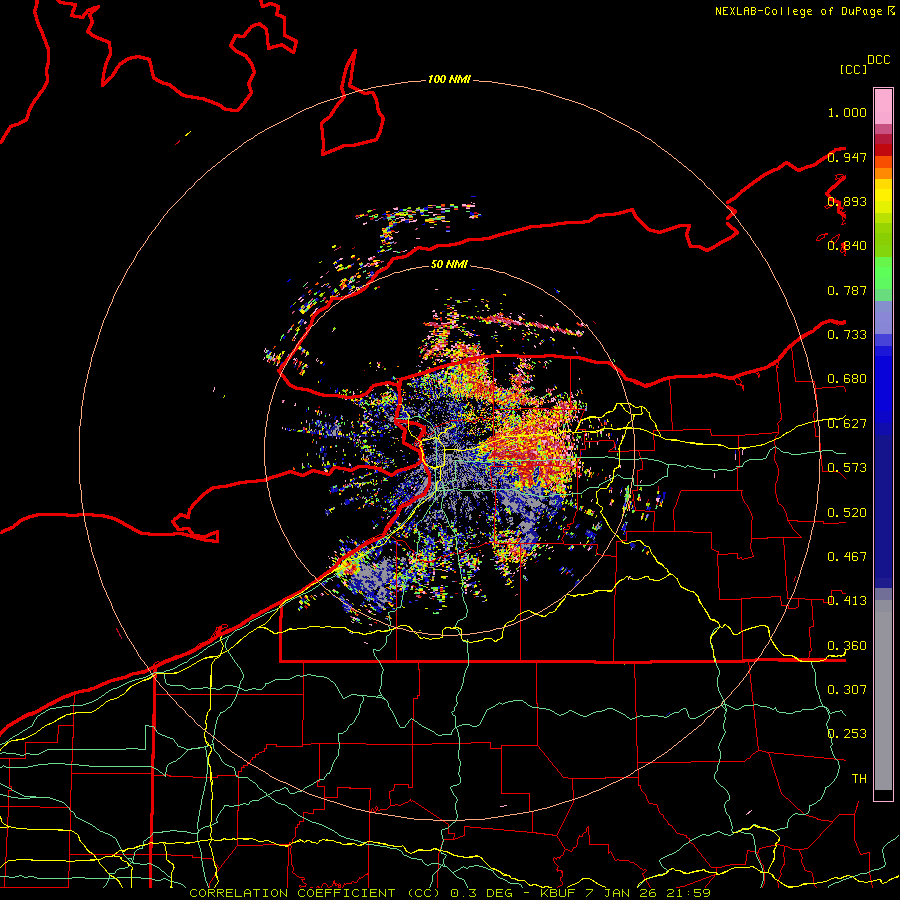The image size is (900, 900).
Task: Select the 0.733 legend value
Action: click(x=847, y=335)
